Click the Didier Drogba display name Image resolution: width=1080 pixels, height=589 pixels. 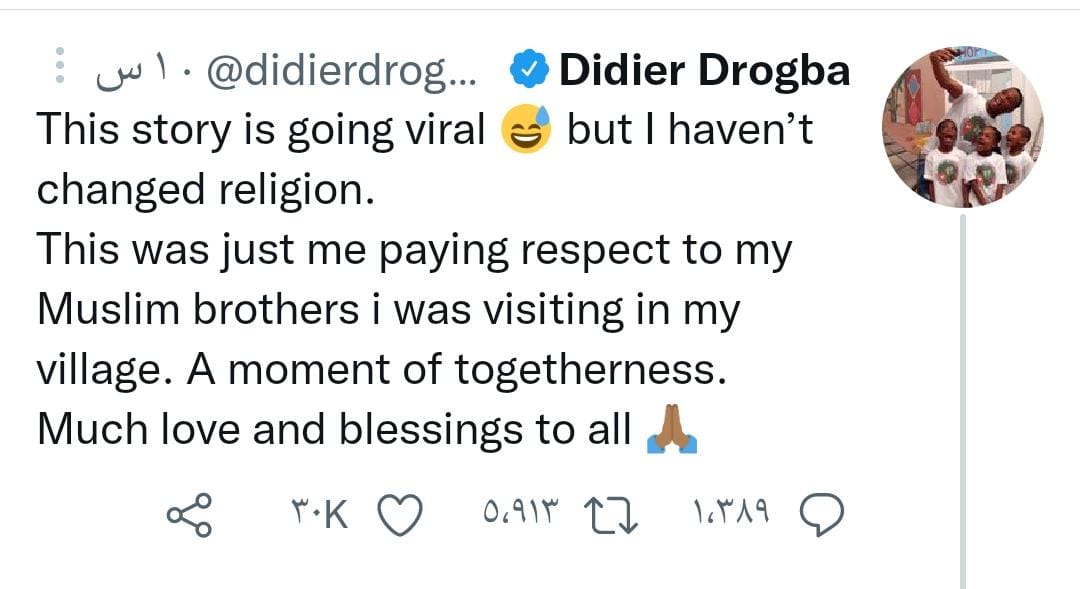[x=705, y=70]
